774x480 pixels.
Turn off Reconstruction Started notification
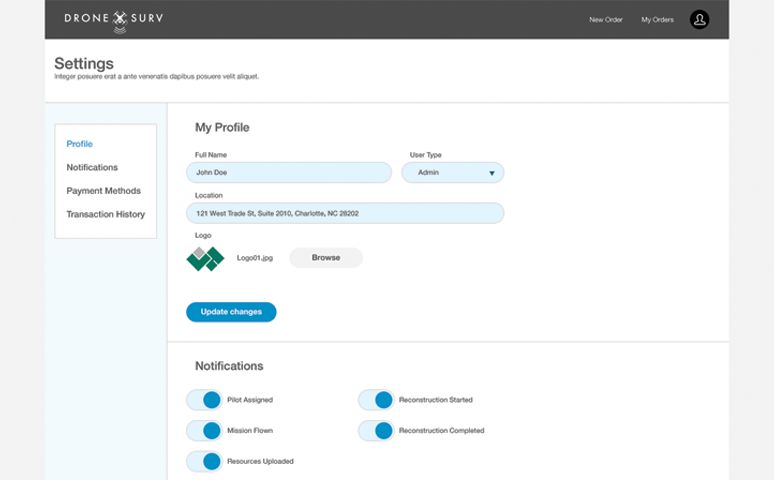[x=376, y=400]
